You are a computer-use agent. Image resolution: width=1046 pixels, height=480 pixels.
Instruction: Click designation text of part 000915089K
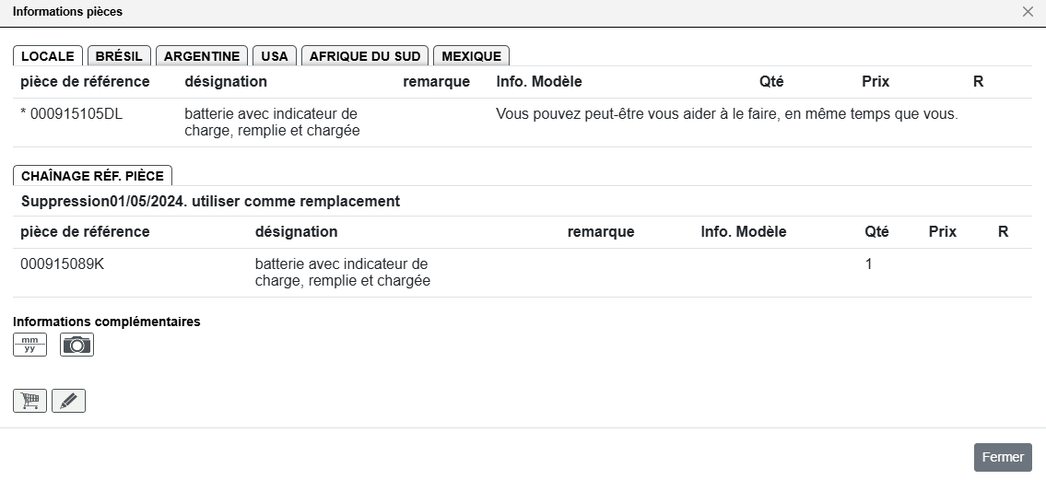click(343, 273)
